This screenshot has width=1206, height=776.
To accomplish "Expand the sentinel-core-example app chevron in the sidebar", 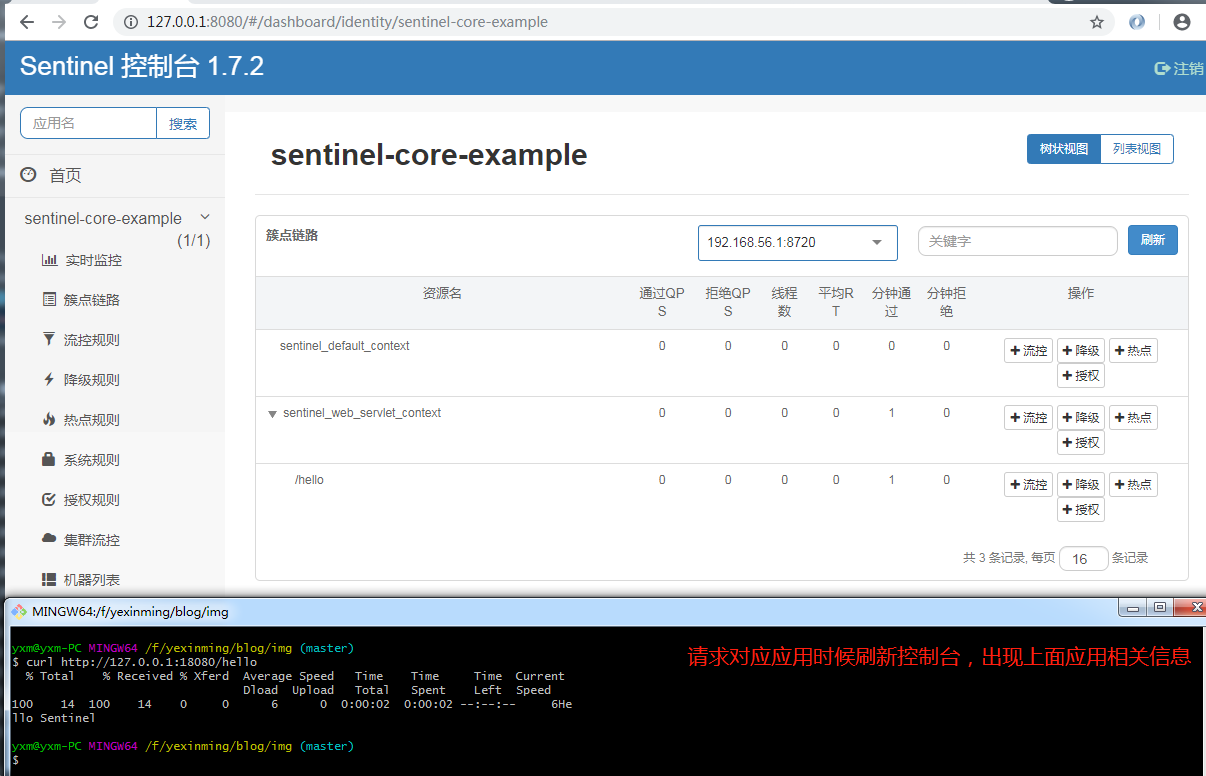I will coord(205,217).
